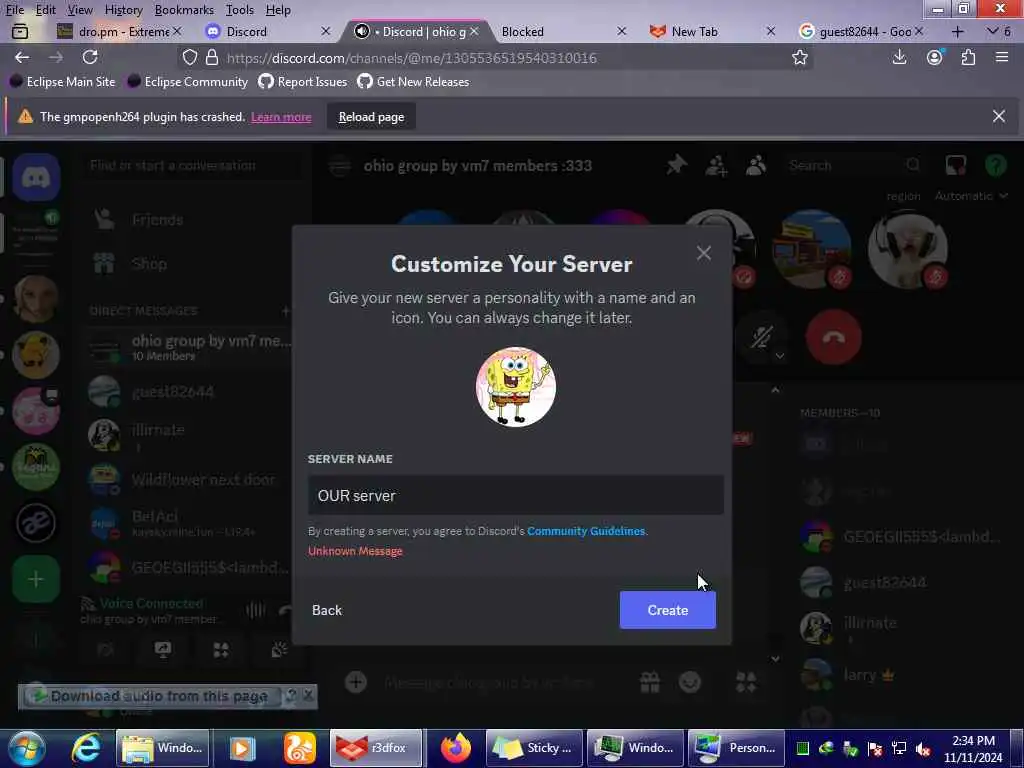Viewport: 1024px width, 768px height.
Task: Change the SpongeBob server icon image
Action: coord(516,387)
